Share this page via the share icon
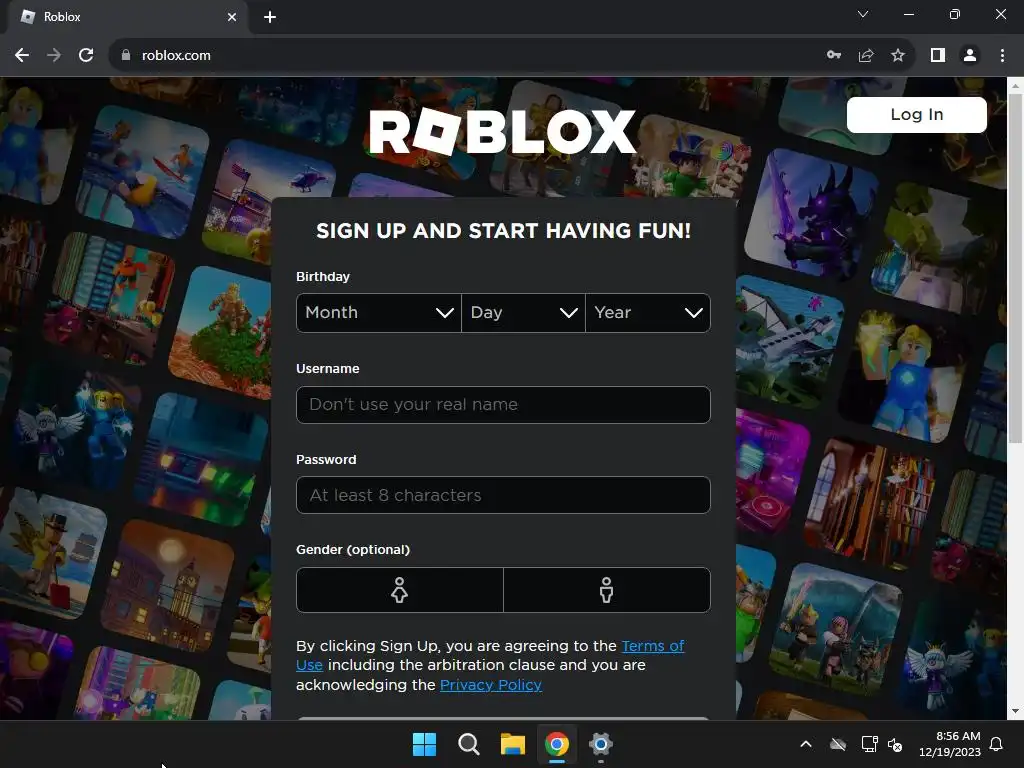Image resolution: width=1024 pixels, height=768 pixels. point(866,56)
